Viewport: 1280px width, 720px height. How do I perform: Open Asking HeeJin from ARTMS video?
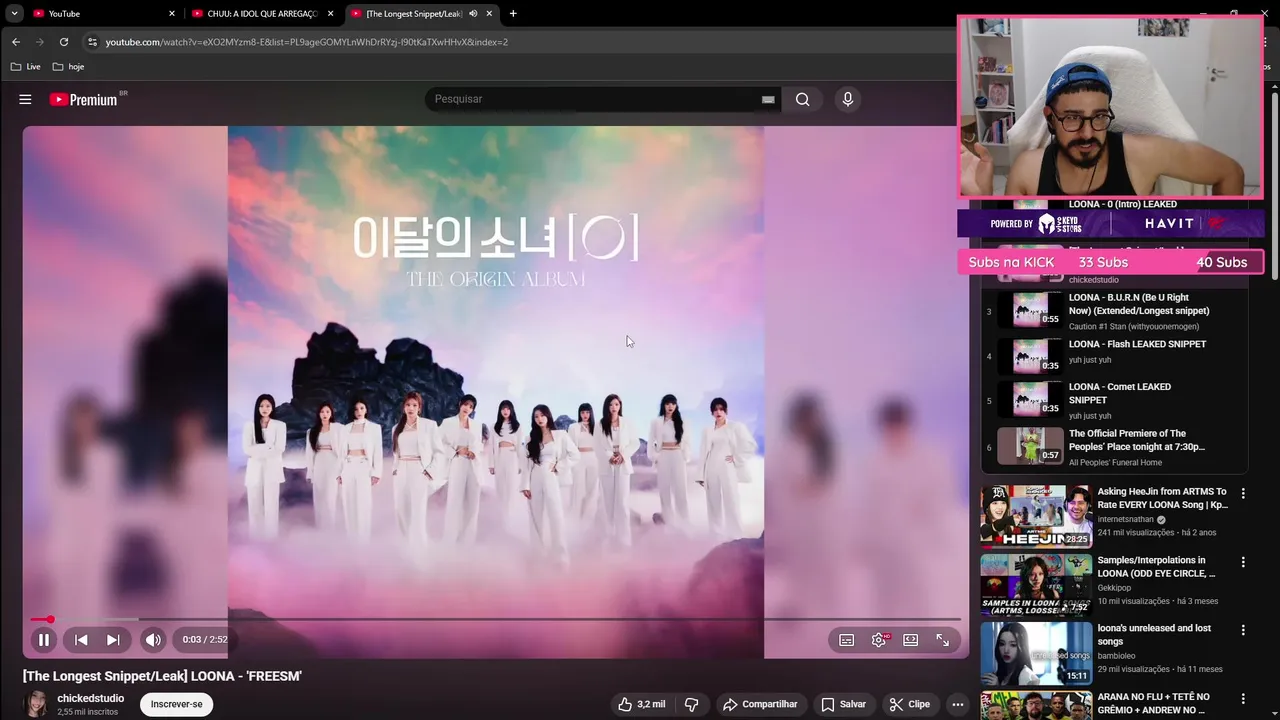click(x=1162, y=498)
